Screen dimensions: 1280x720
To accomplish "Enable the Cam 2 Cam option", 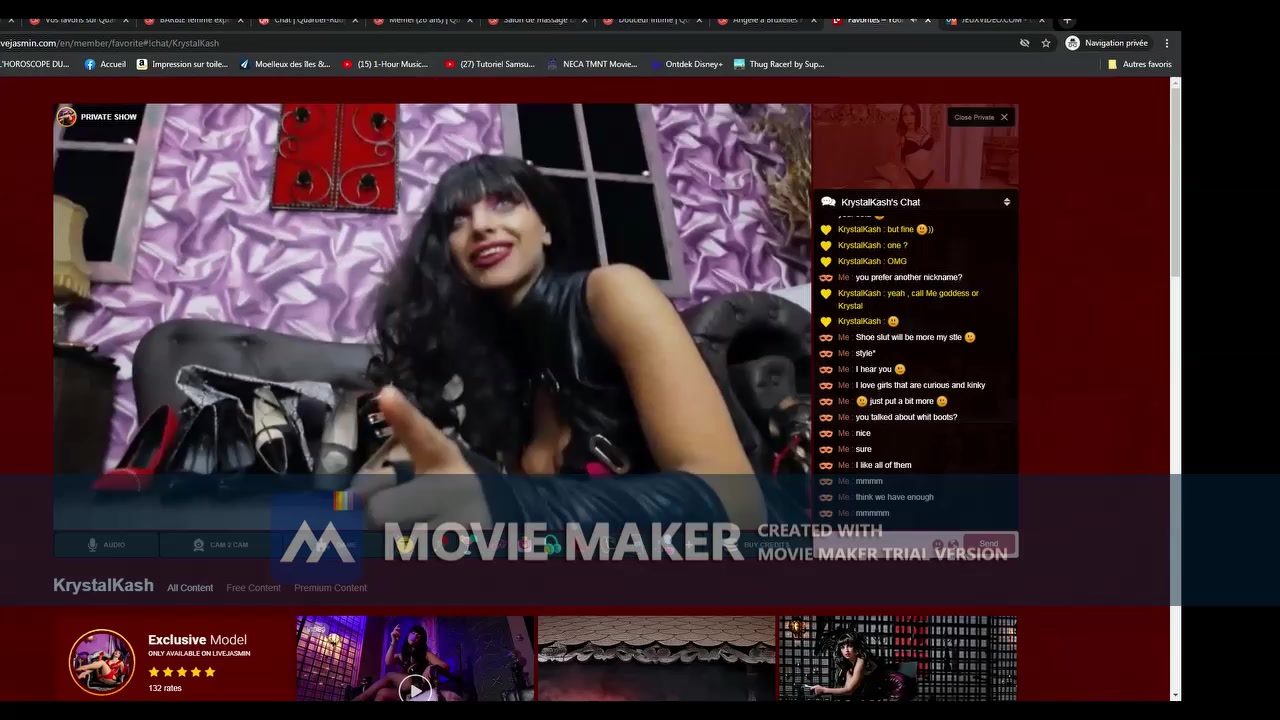I will point(220,545).
